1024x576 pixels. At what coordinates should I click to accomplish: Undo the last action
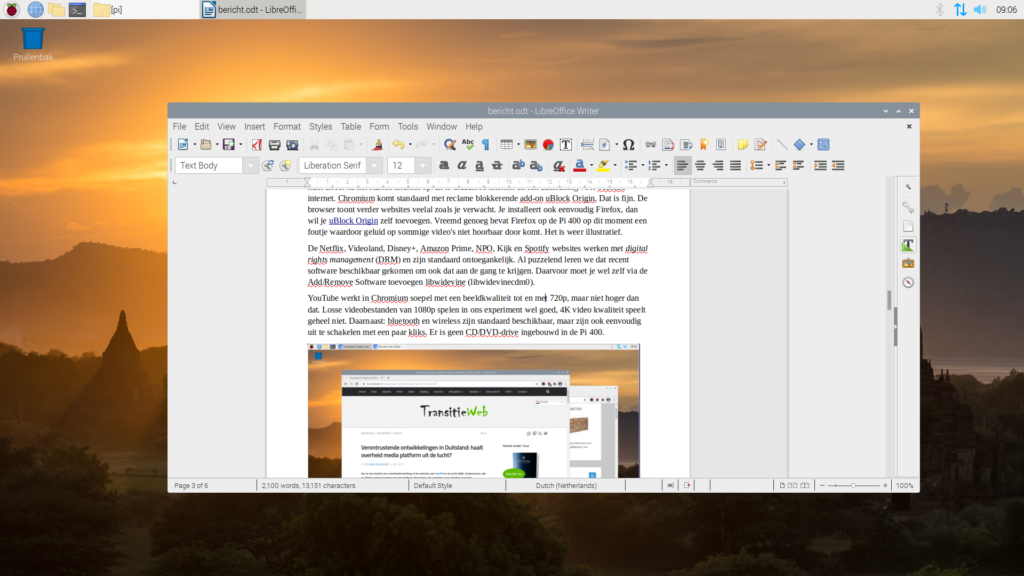[x=398, y=144]
